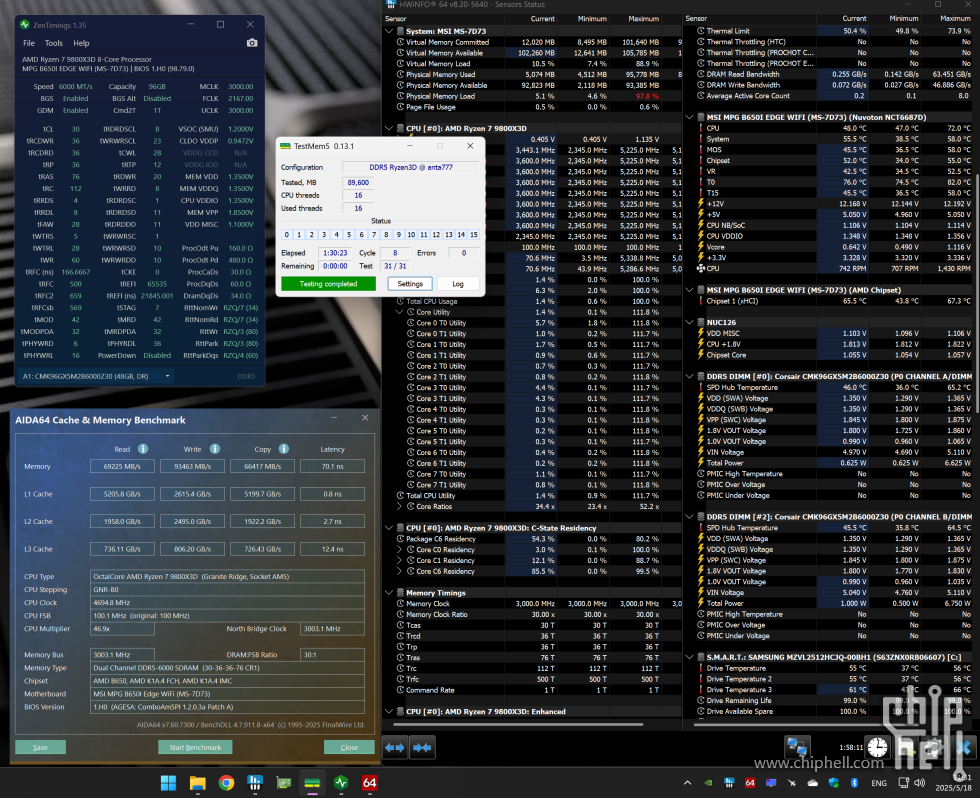This screenshot has width=980, height=798.
Task: Open Google Chrome from taskbar
Action: (226, 782)
